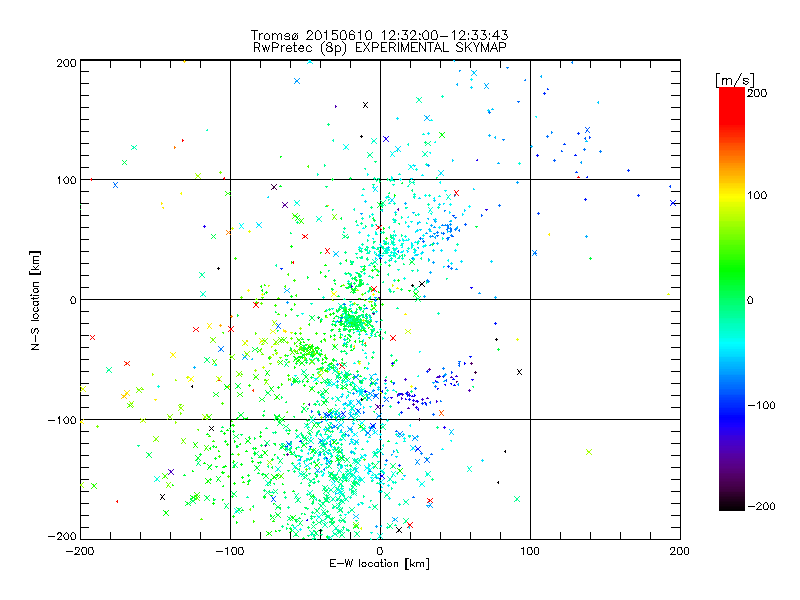
Task: Click the 'E-W location [km]' axis label
Action: tap(380, 564)
